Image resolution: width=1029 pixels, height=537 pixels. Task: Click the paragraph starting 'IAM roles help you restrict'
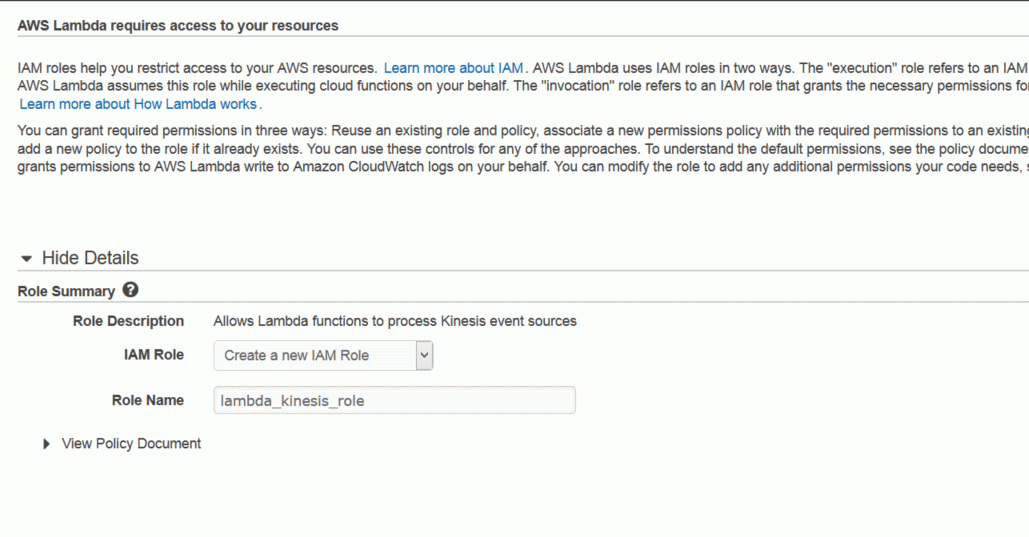tap(523, 86)
